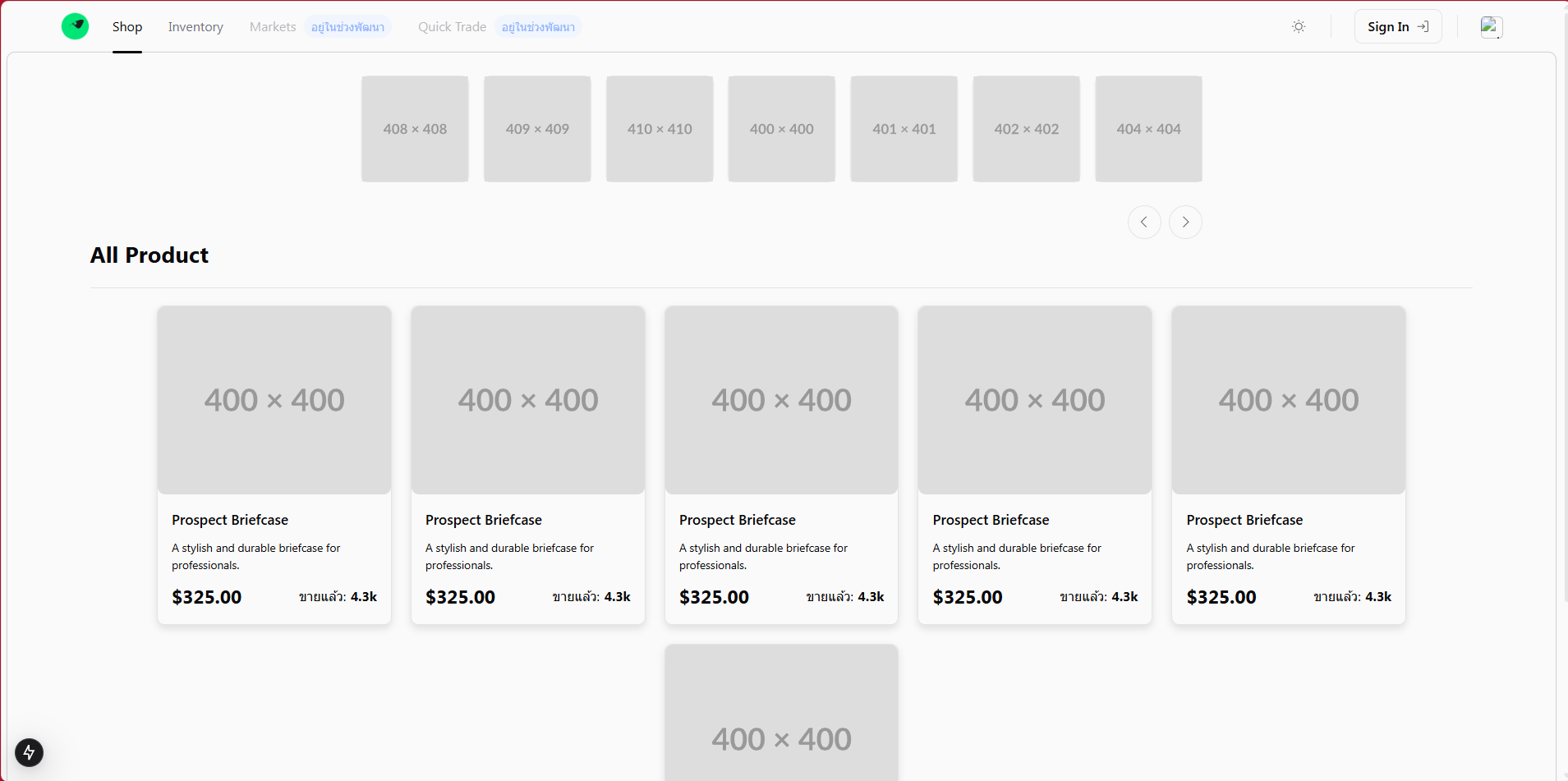Click the broken avatar image icon
This screenshot has width=1568, height=781.
(x=1492, y=27)
